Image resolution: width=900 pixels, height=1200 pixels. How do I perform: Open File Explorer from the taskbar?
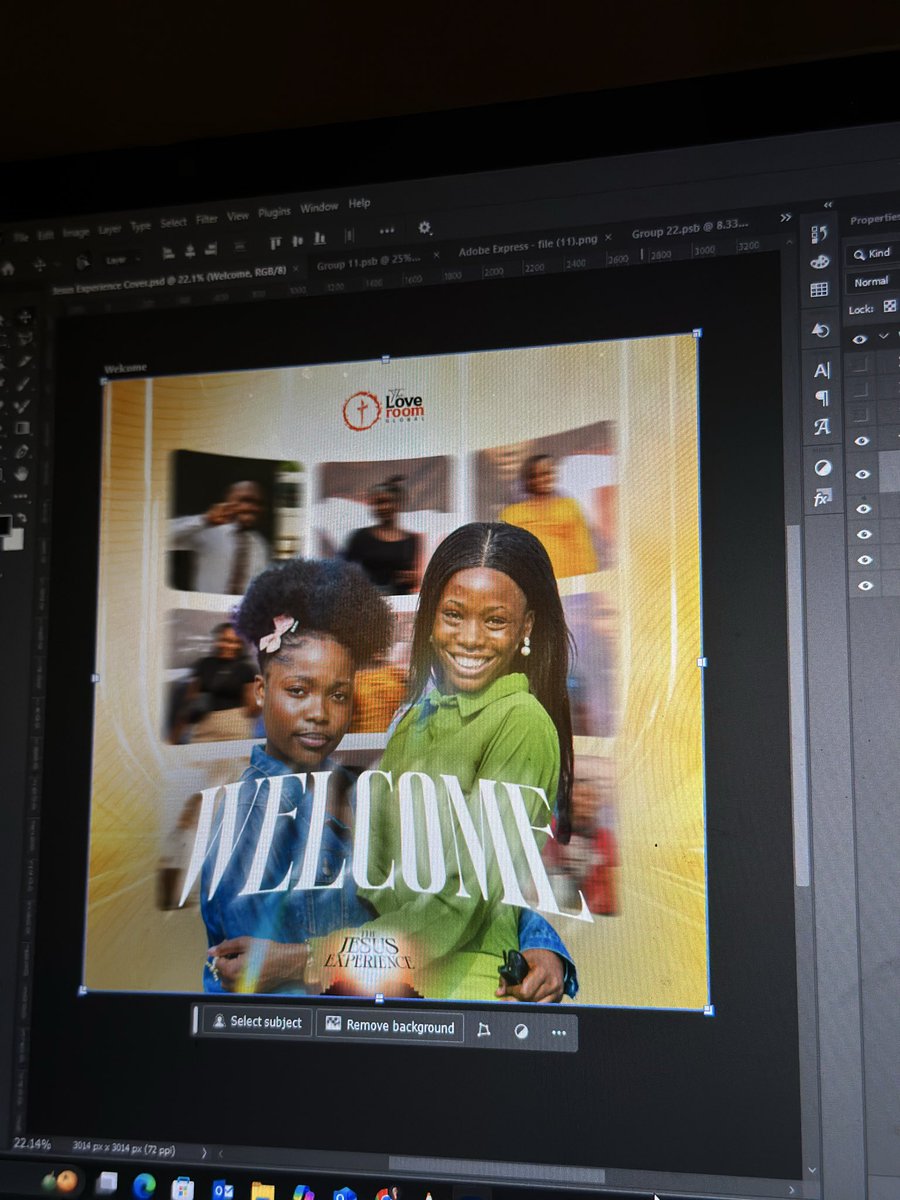262,1190
